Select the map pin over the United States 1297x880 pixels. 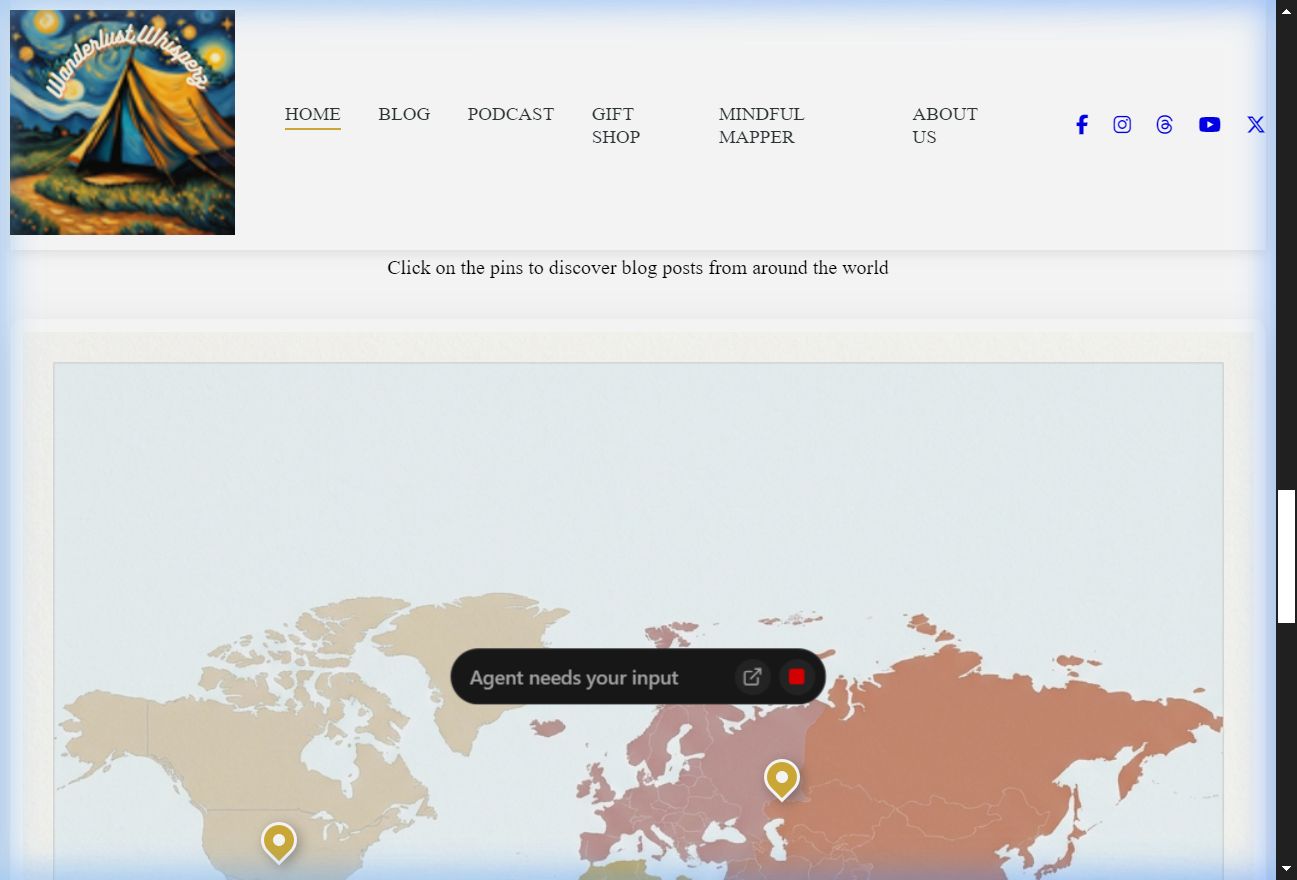(x=279, y=841)
